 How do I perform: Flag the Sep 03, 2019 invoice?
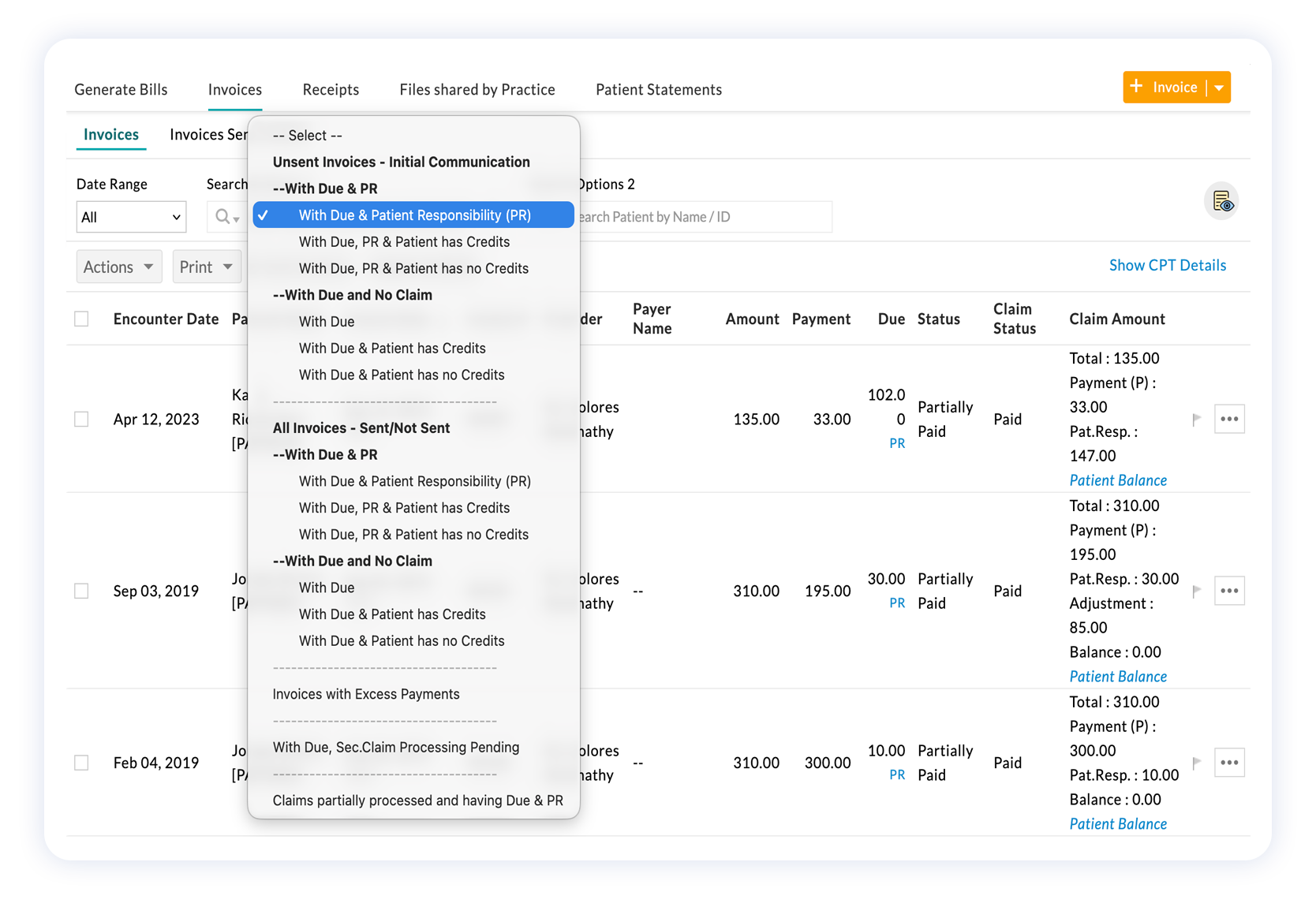click(x=1197, y=591)
